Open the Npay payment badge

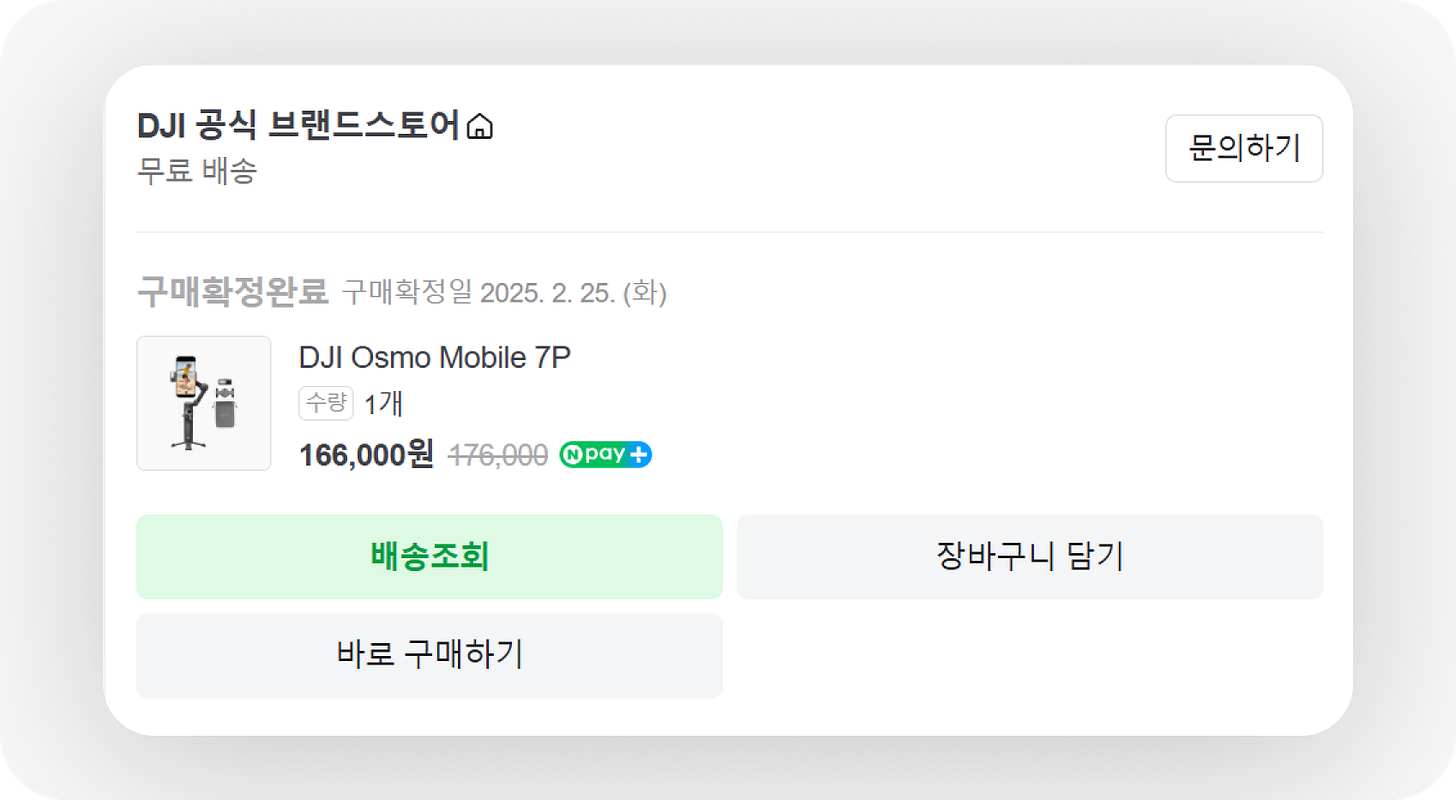click(x=605, y=454)
